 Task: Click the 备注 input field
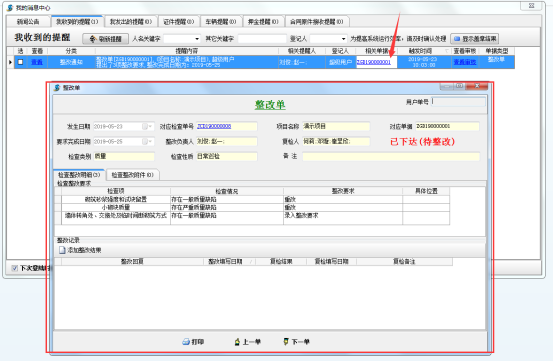click(x=391, y=156)
